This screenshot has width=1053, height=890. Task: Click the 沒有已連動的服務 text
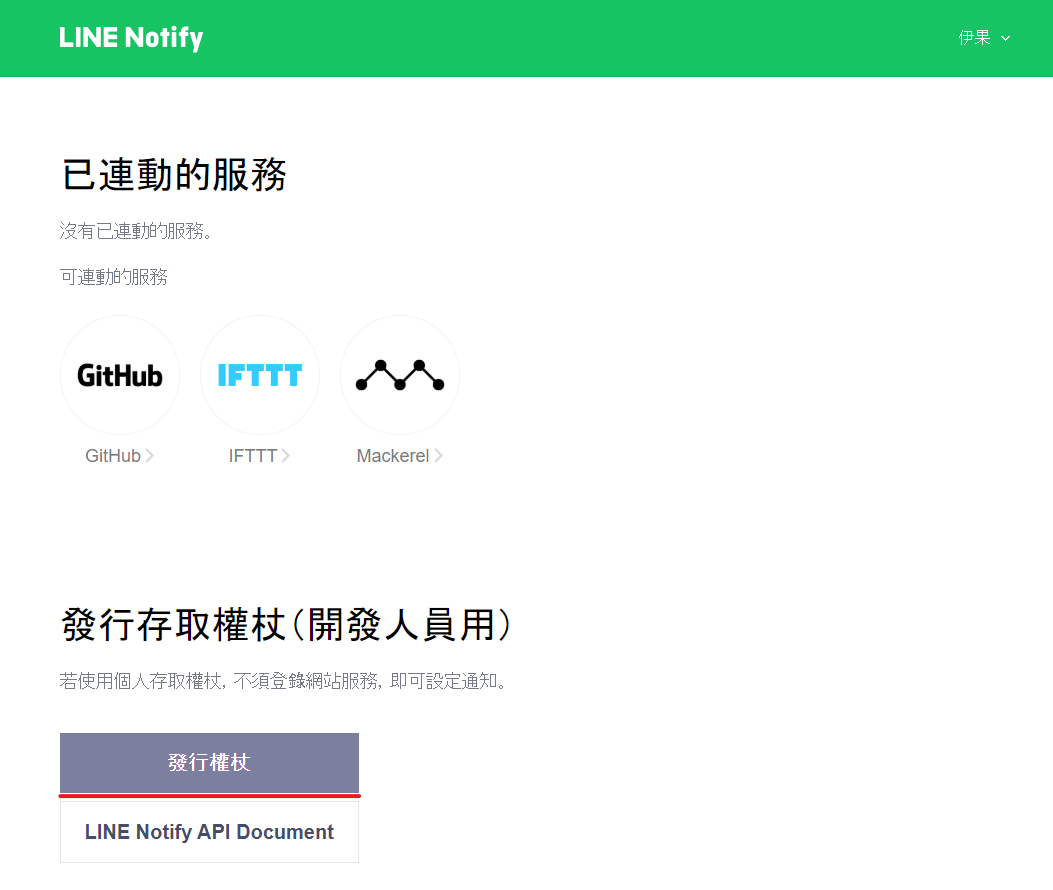136,231
